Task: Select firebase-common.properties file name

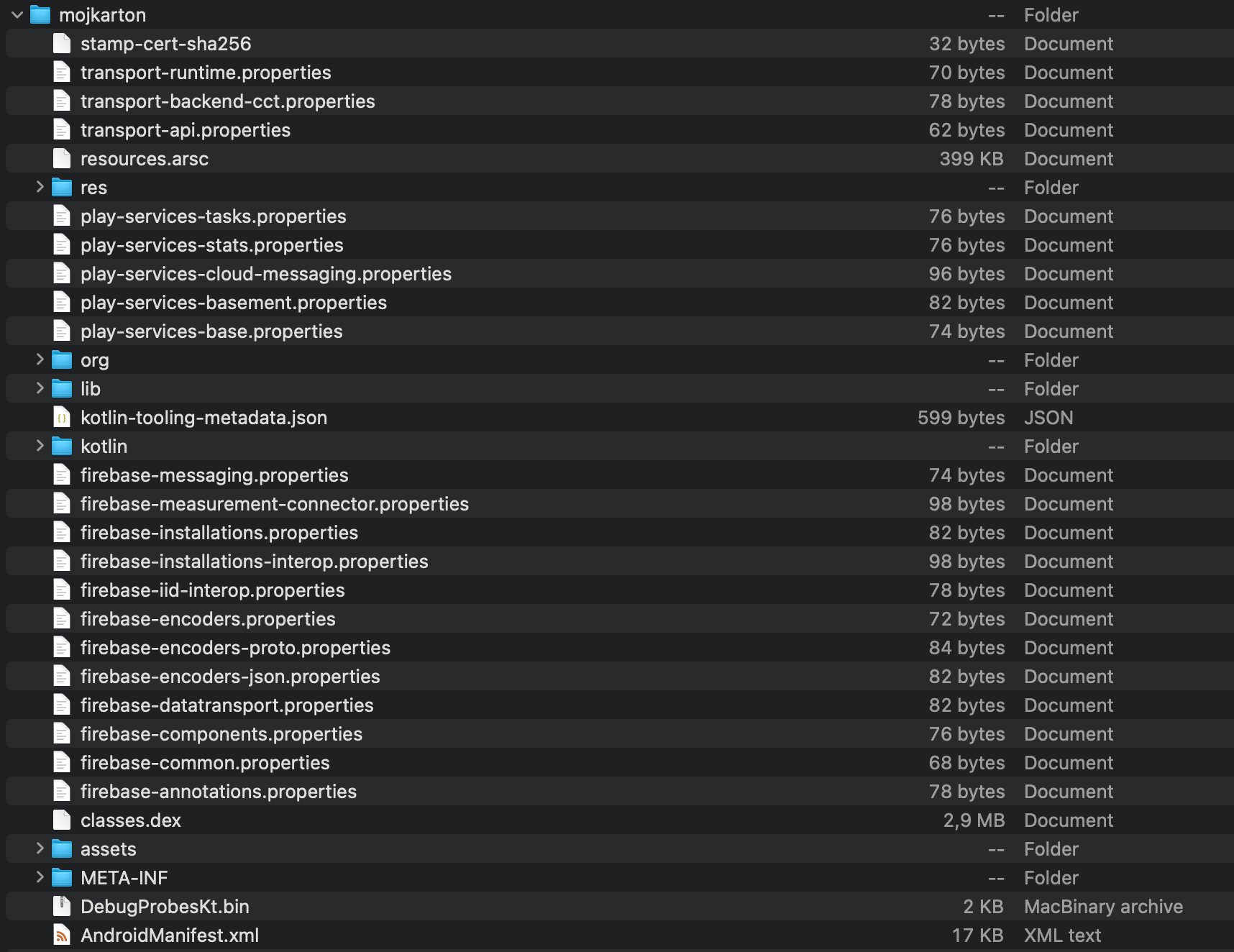Action: coord(205,763)
